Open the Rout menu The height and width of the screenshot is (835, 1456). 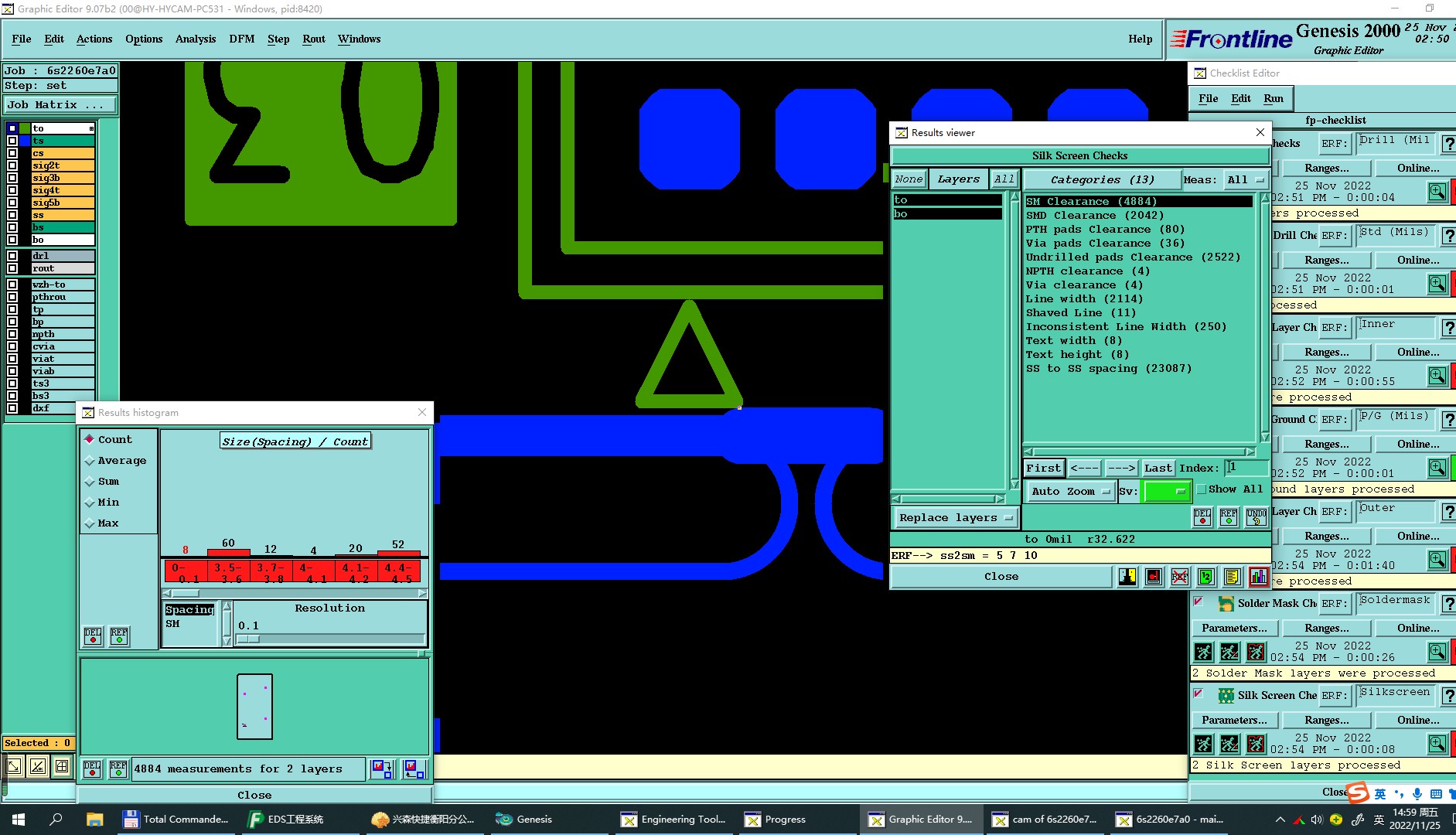[314, 39]
